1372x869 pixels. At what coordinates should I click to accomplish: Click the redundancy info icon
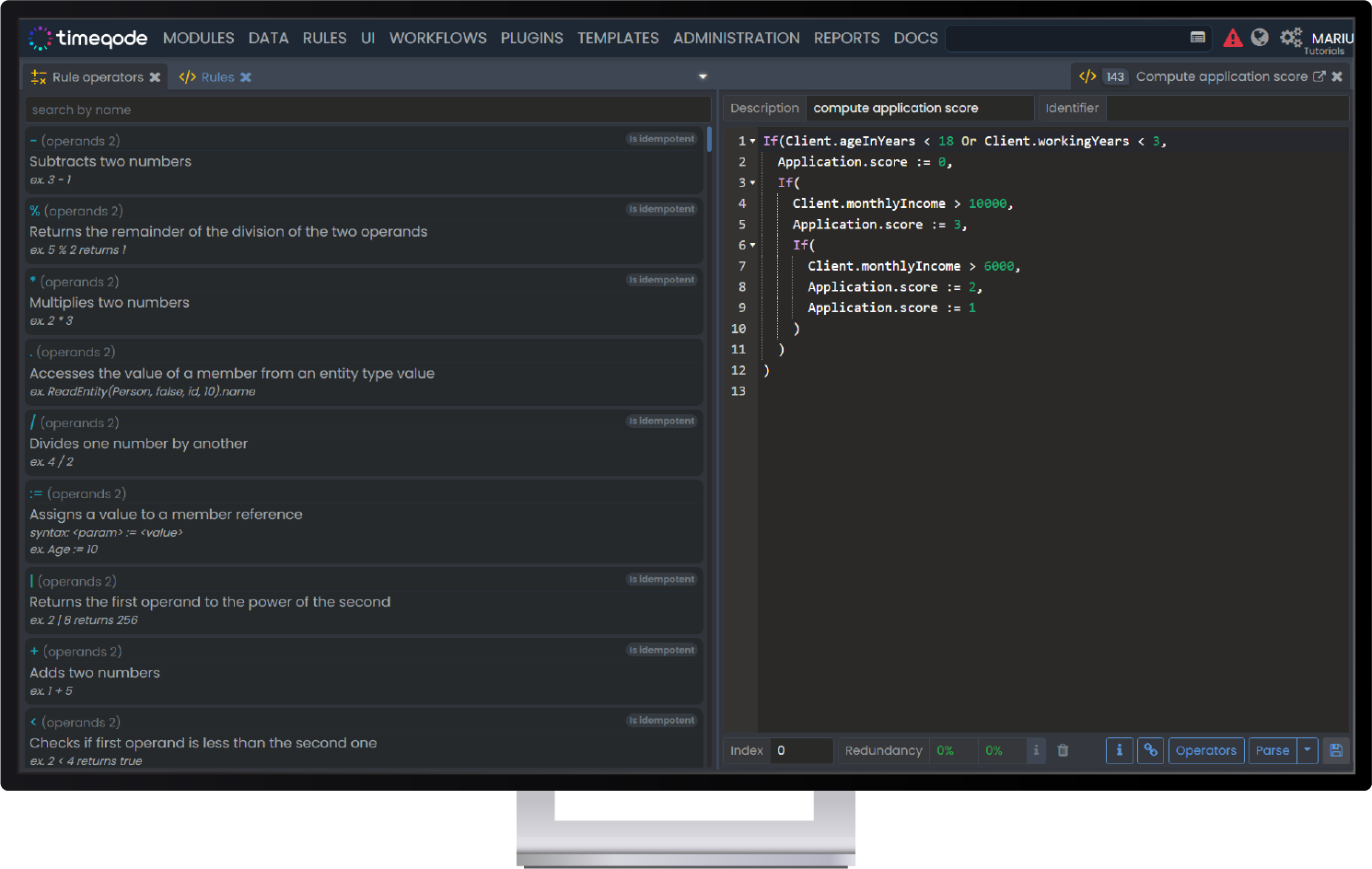(1036, 750)
